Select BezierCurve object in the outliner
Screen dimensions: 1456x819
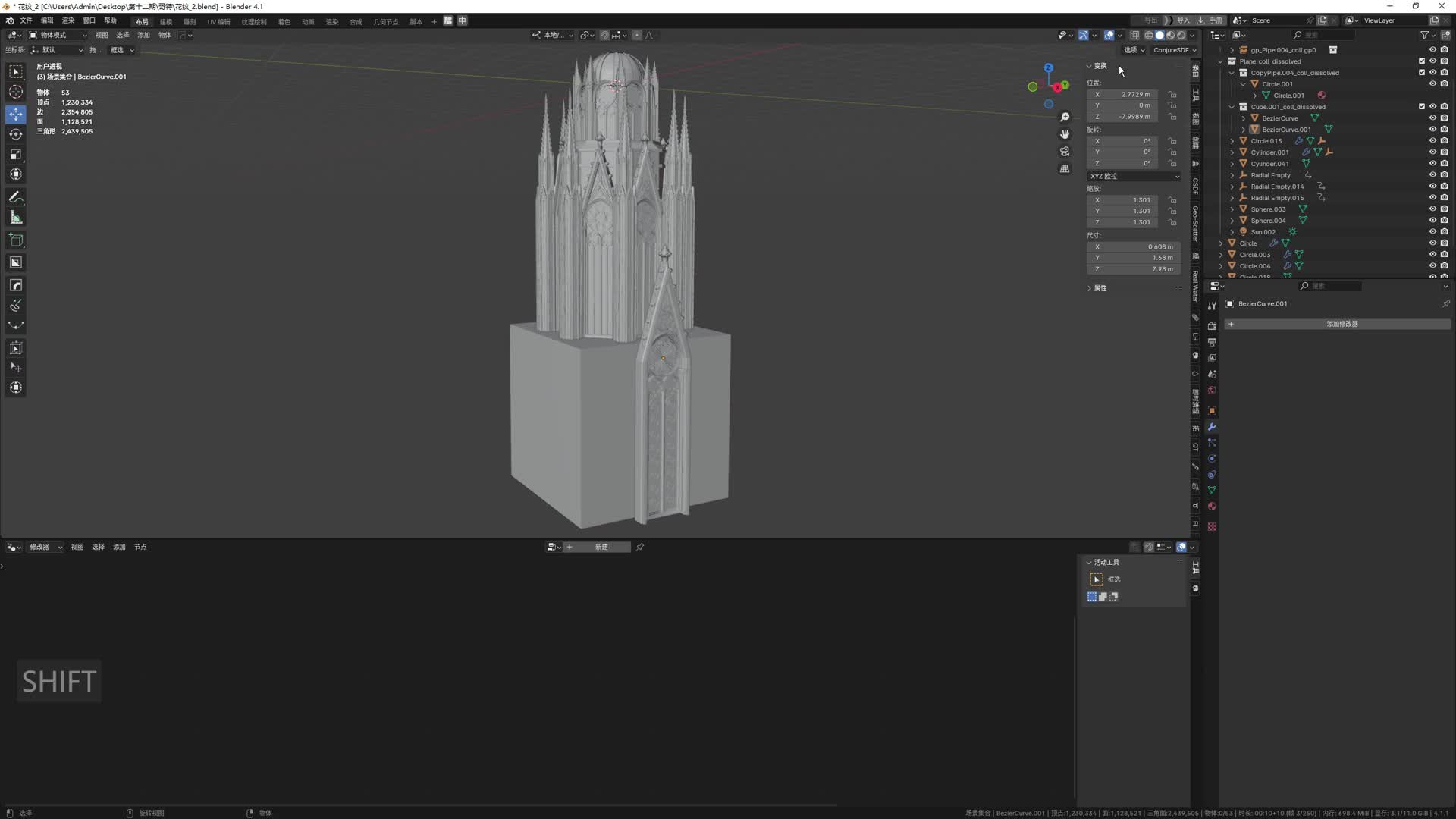pos(1279,118)
